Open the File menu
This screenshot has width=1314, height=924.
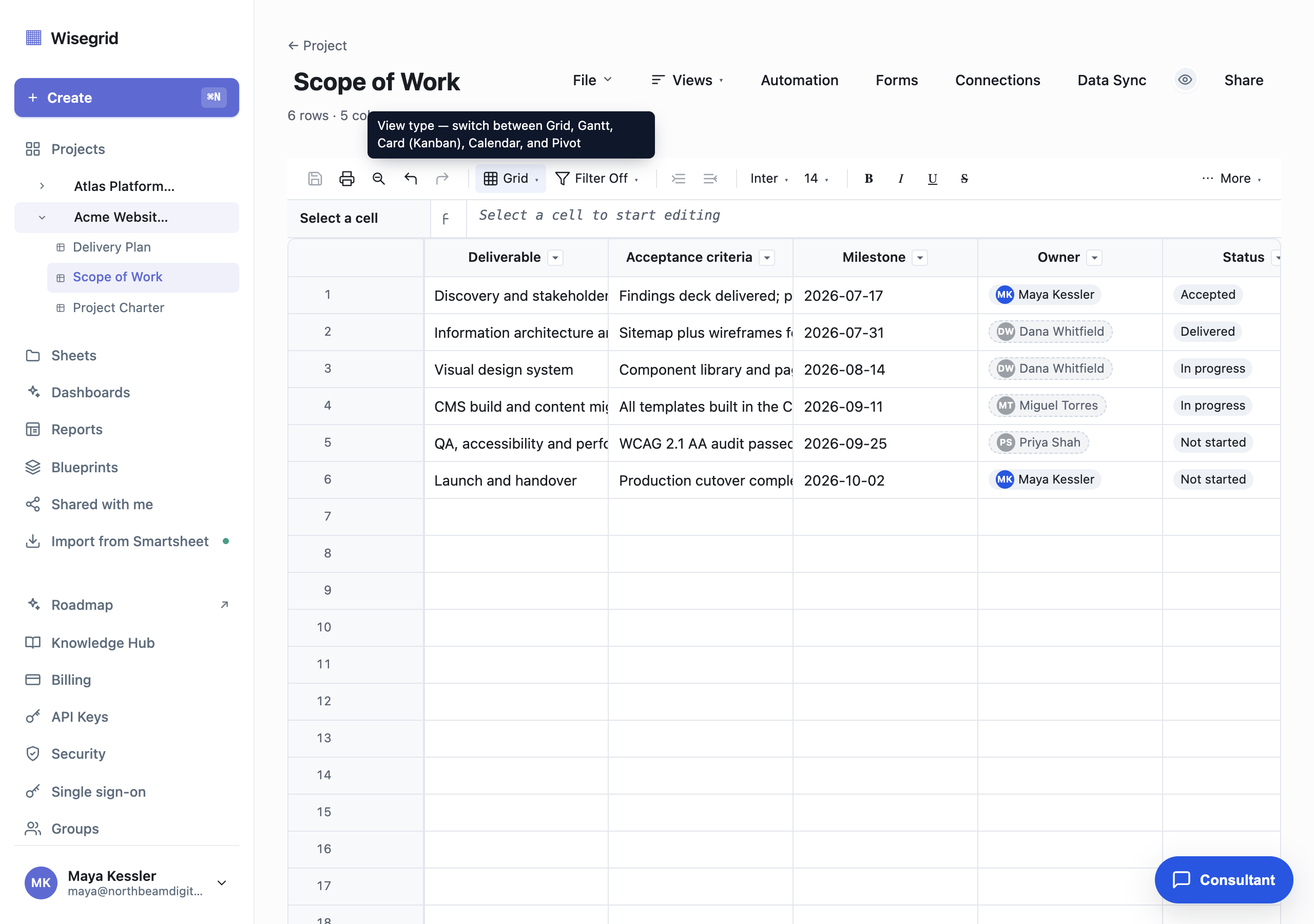592,80
